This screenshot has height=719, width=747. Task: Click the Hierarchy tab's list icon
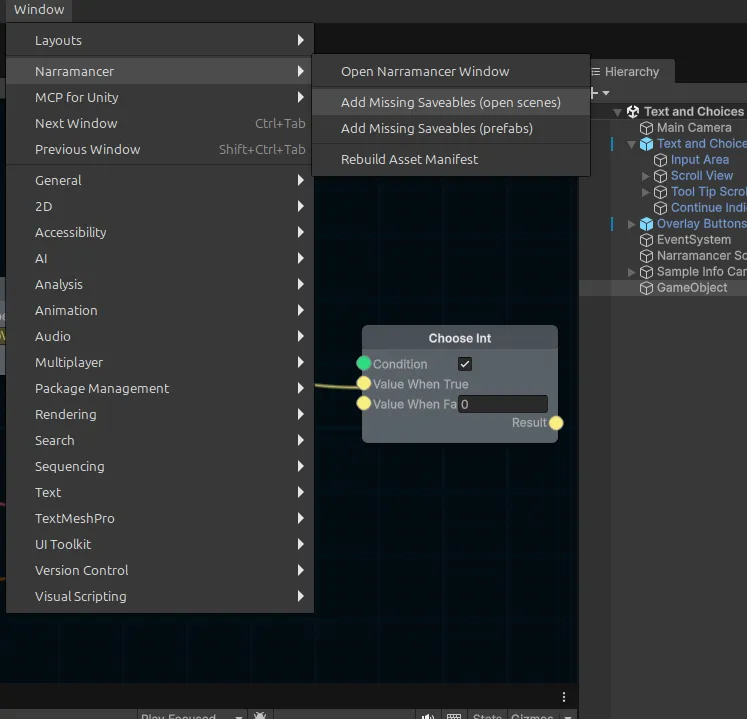point(596,72)
